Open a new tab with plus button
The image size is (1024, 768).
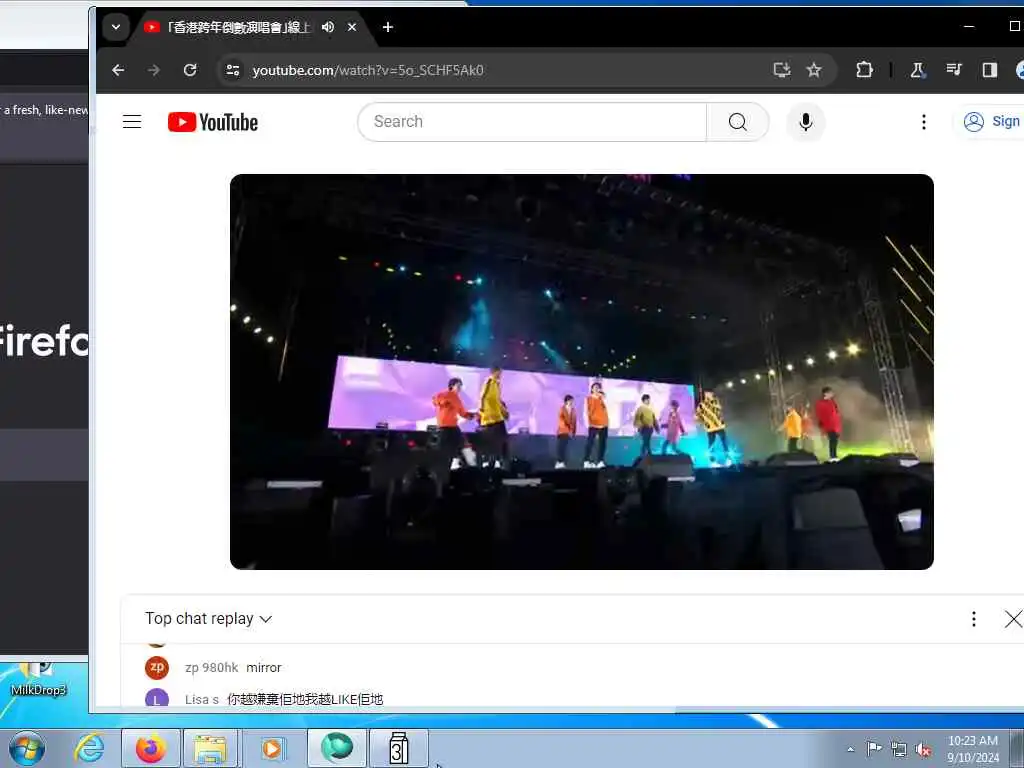point(388,27)
